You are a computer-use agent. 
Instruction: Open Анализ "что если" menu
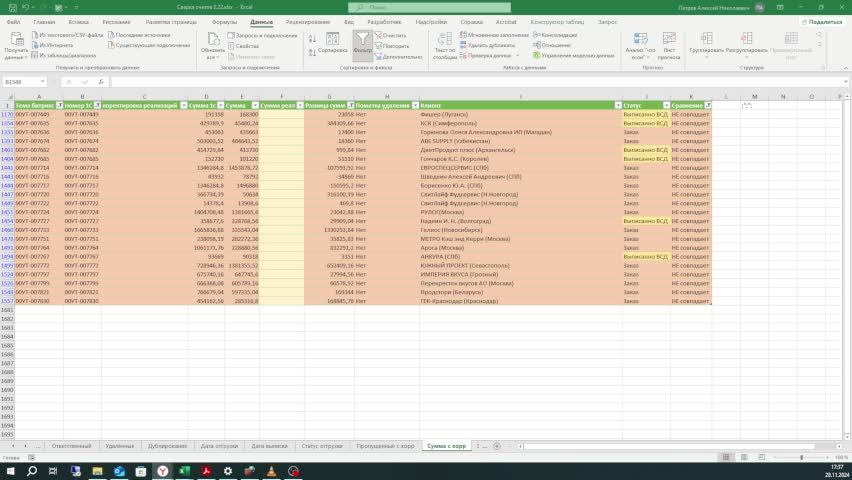[641, 45]
